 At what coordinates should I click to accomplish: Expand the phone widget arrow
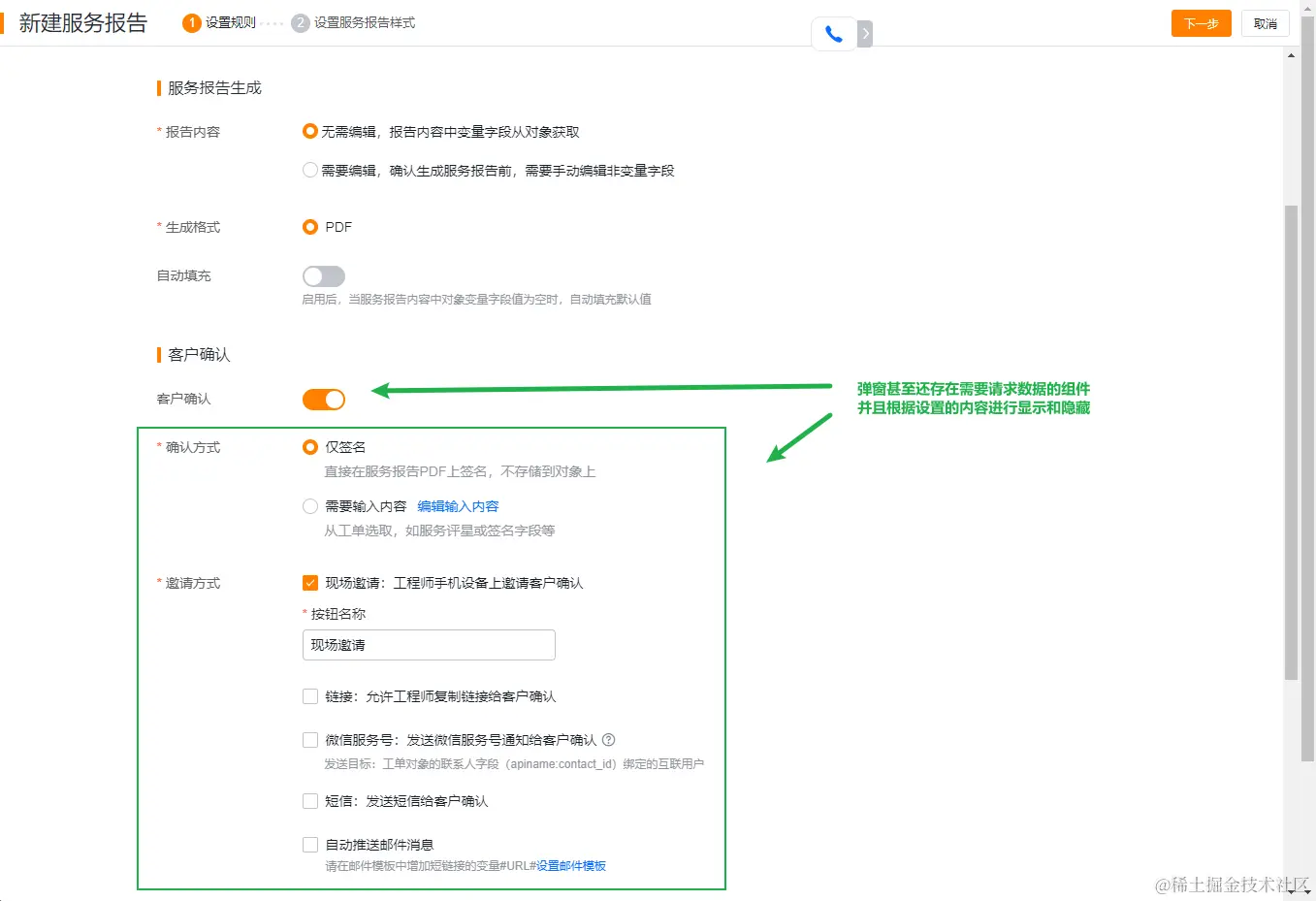pos(865,34)
